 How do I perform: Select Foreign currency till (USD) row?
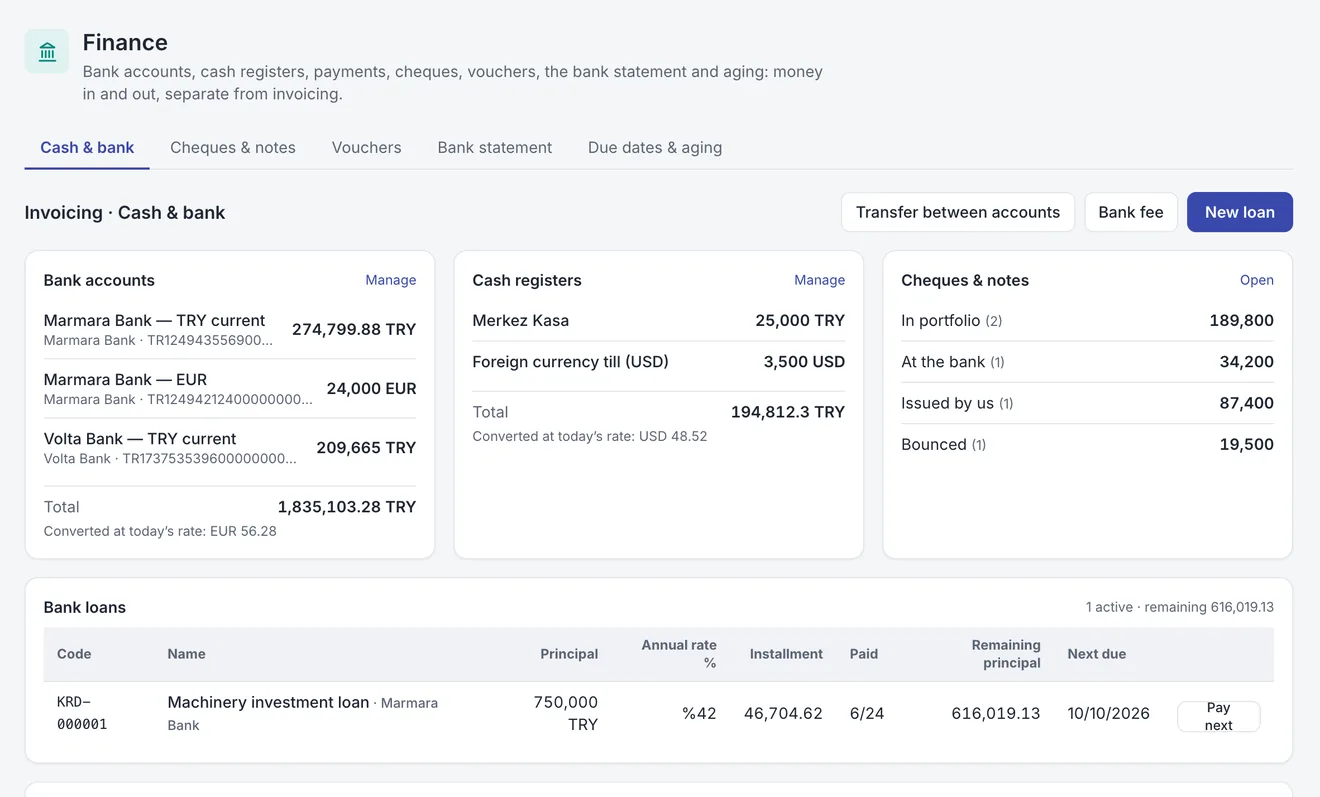pos(659,362)
